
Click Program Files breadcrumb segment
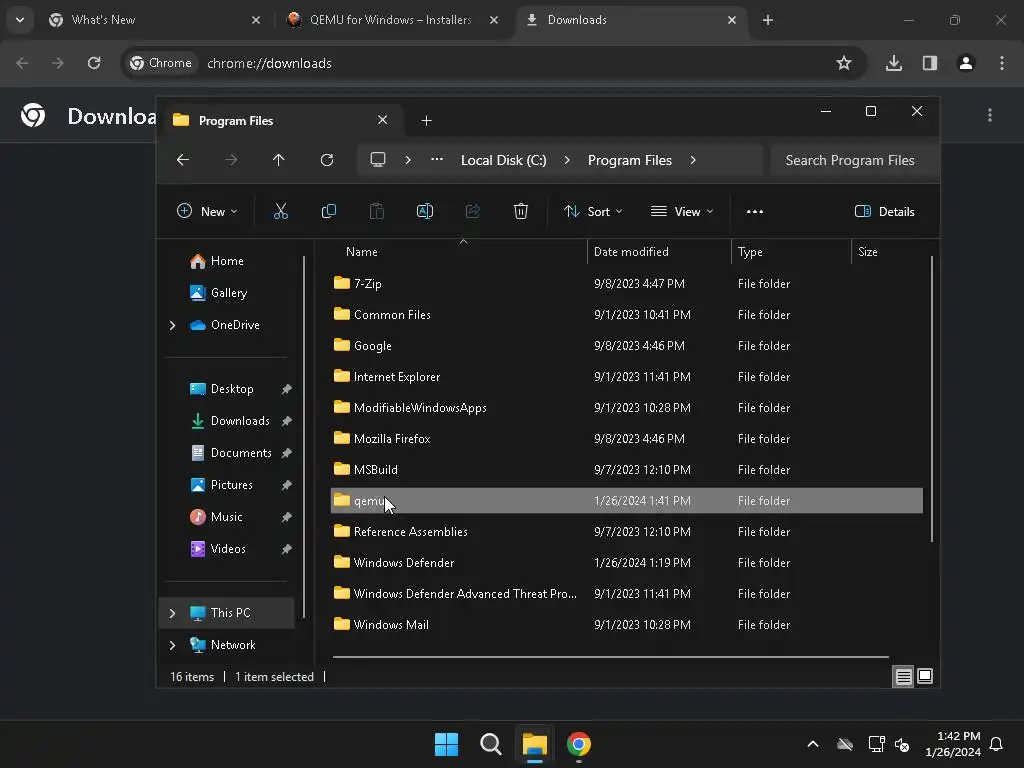tap(630, 160)
